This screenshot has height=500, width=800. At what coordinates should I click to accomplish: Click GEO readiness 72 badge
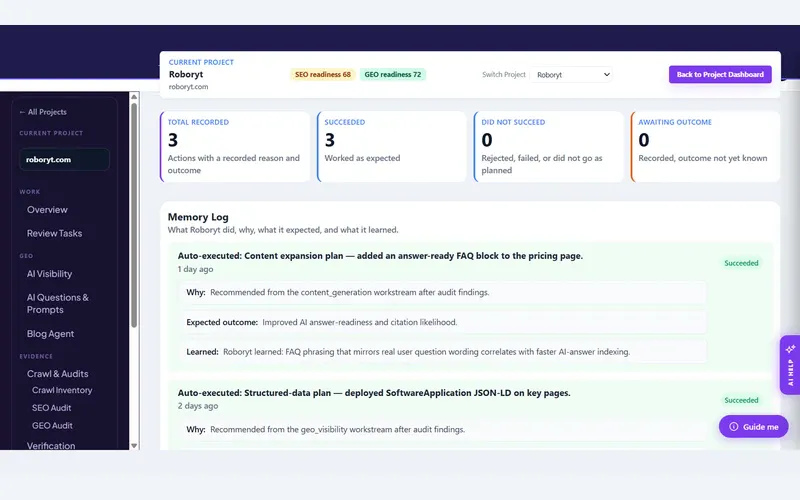(x=392, y=74)
